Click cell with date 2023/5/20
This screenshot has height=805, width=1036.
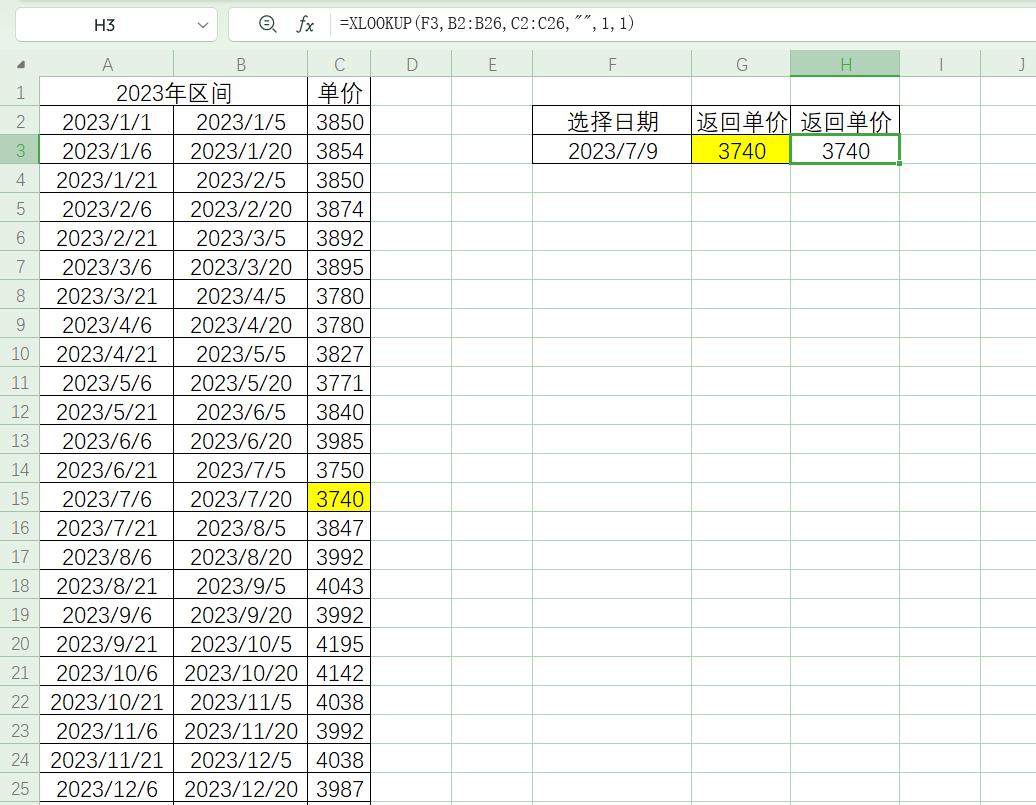[240, 382]
